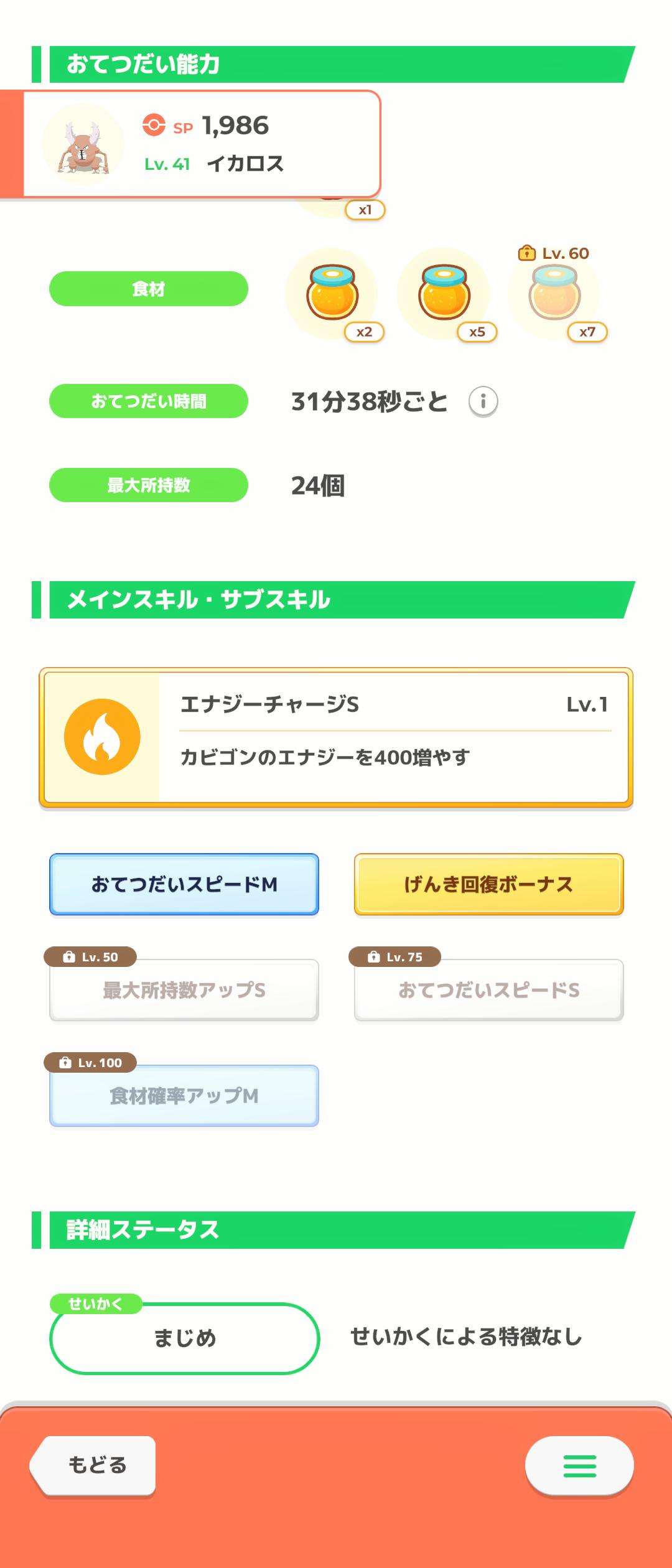This screenshot has width=672, height=1568.
Task: Tap the second honey ingredient jar x5
Action: tap(444, 293)
